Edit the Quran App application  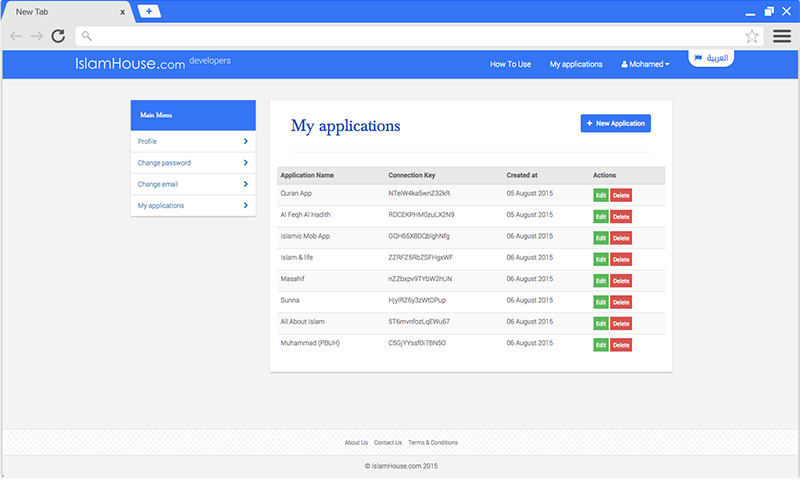[x=601, y=195]
